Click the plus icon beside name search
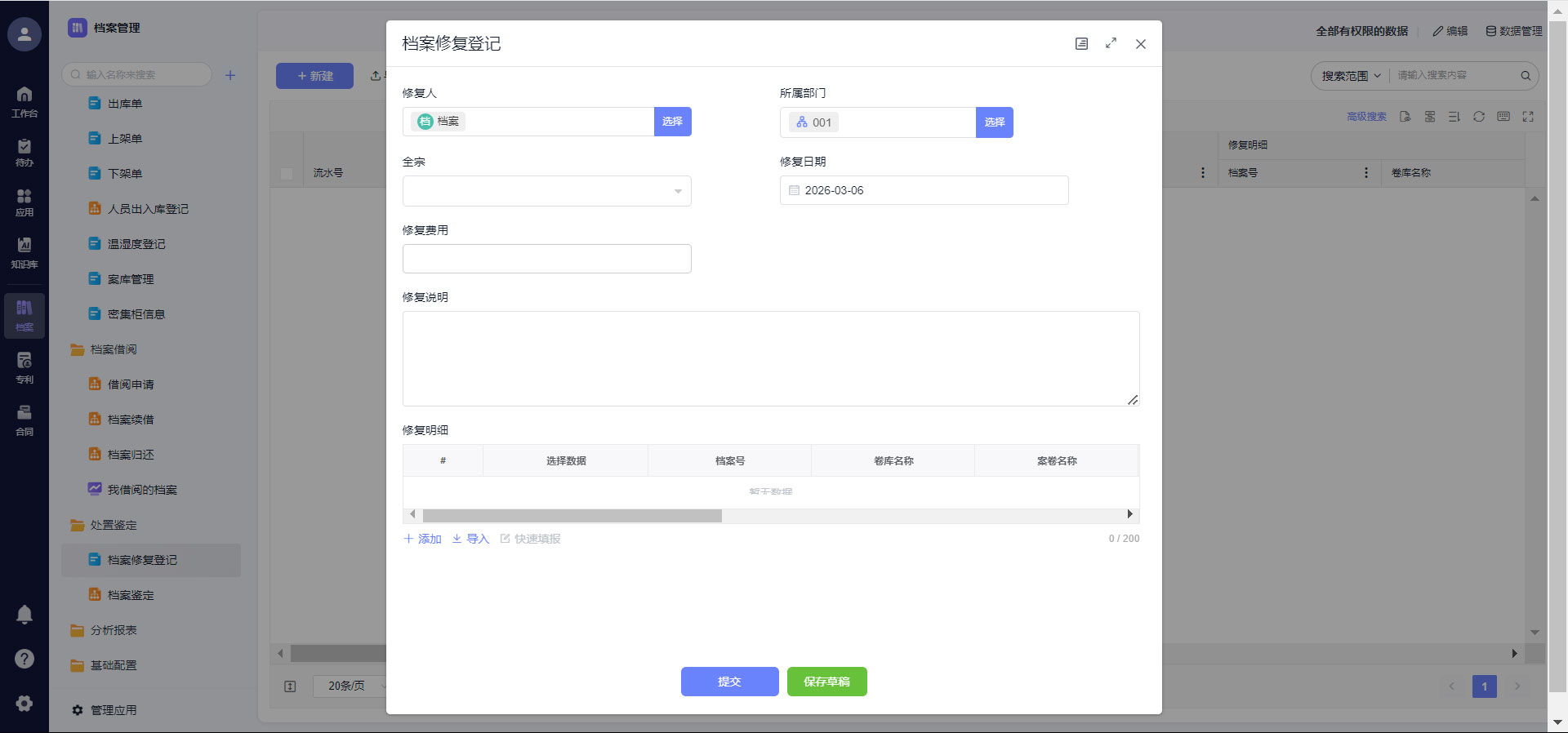This screenshot has width=1568, height=733. tap(230, 75)
